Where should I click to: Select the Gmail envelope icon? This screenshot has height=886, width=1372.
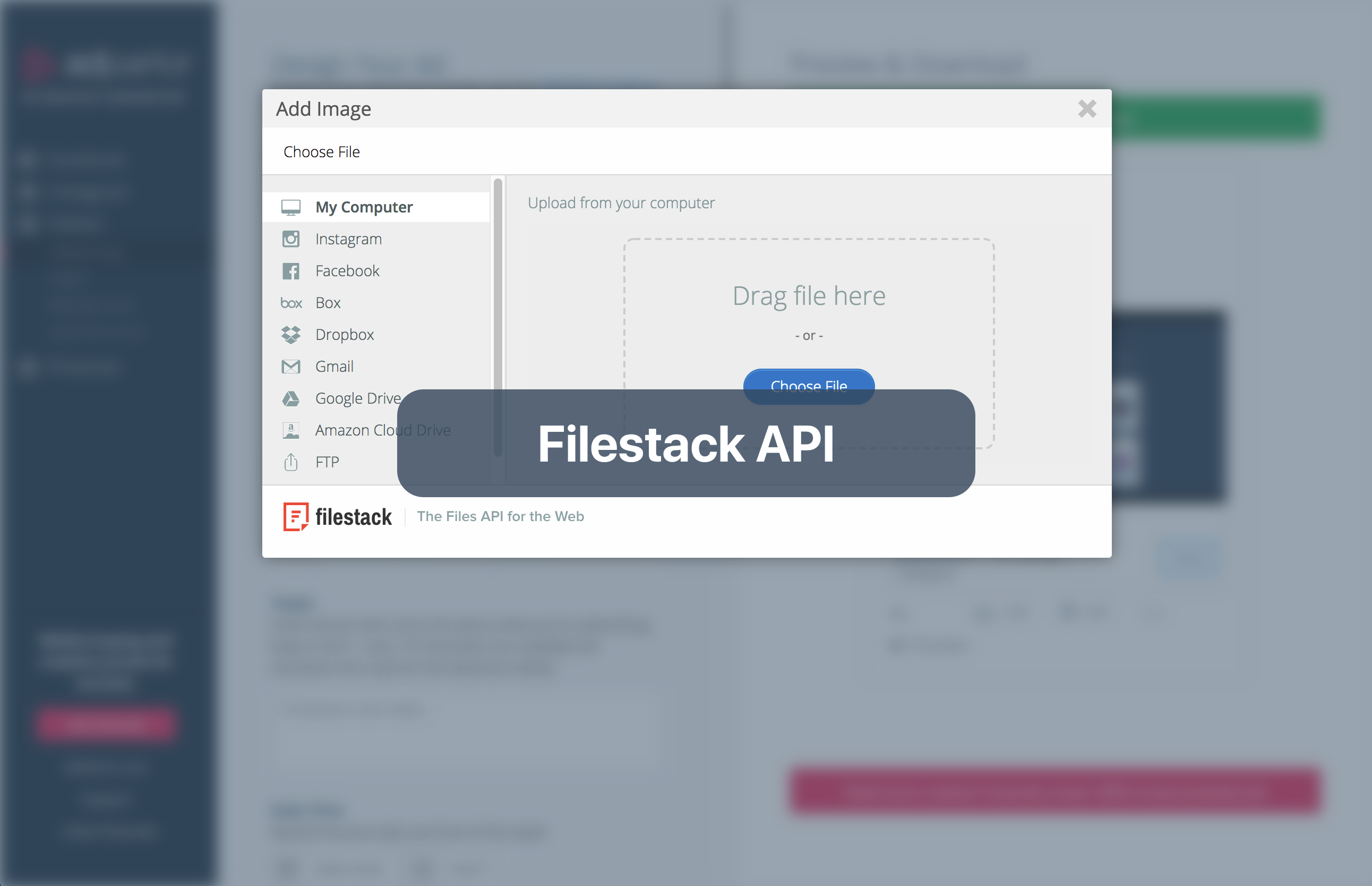coord(291,367)
